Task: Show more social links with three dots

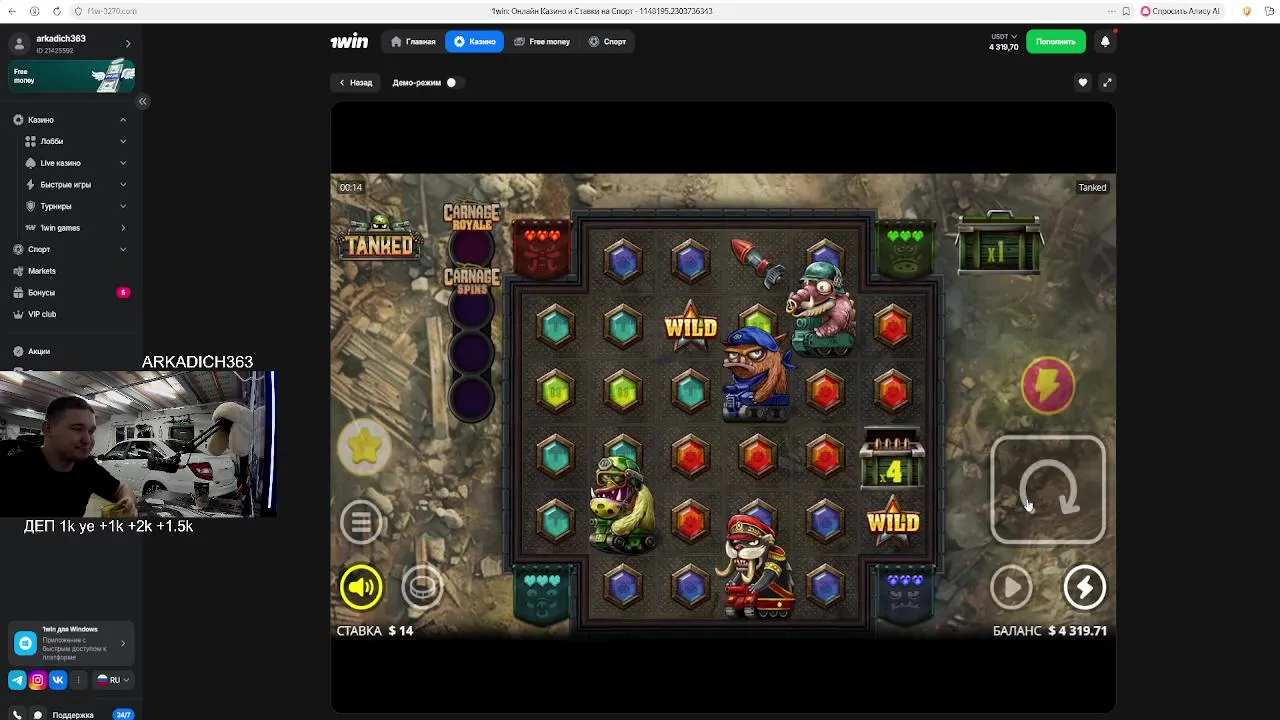Action: tap(78, 680)
